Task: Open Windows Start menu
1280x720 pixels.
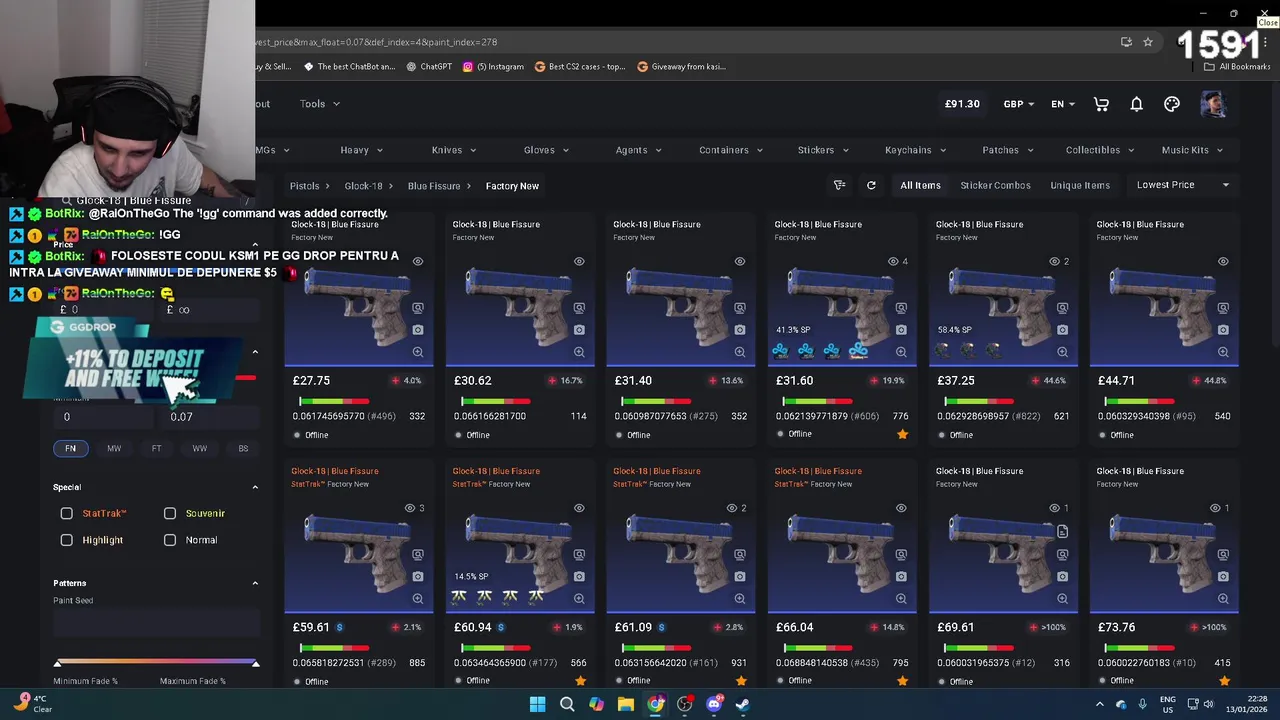Action: point(537,704)
